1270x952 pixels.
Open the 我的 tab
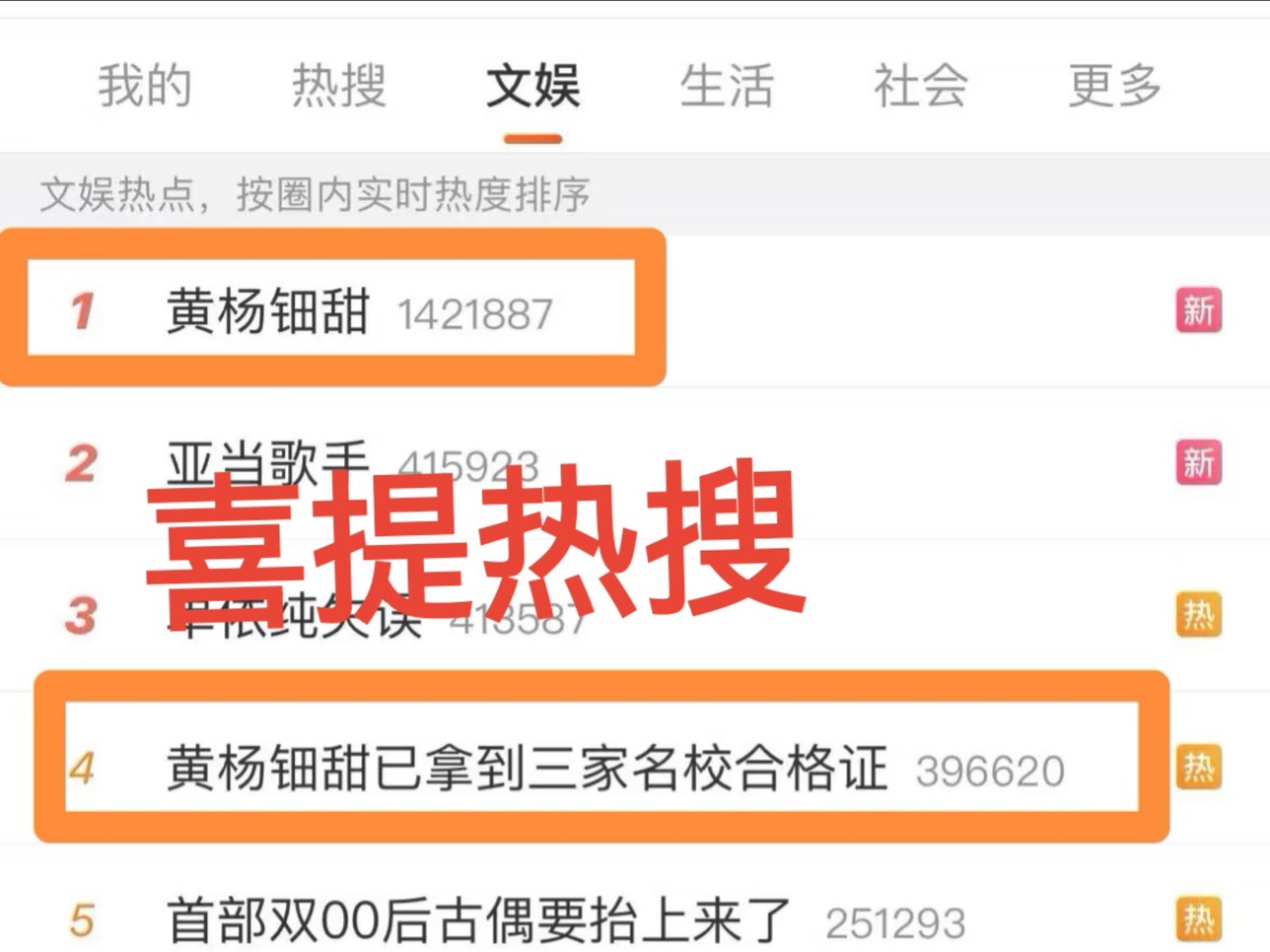tap(145, 86)
